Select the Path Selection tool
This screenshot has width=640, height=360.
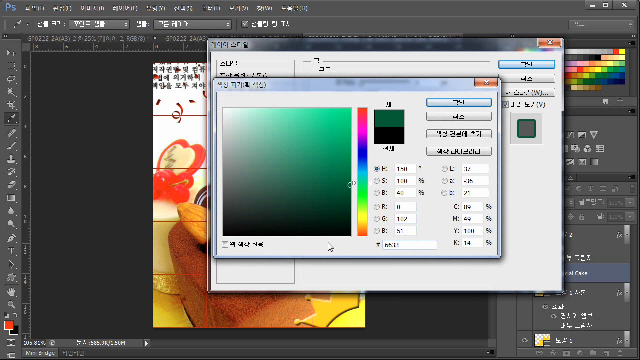point(11,264)
